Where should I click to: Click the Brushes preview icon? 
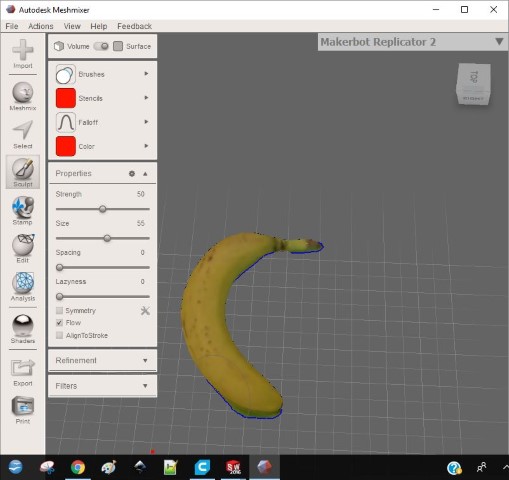pos(65,74)
